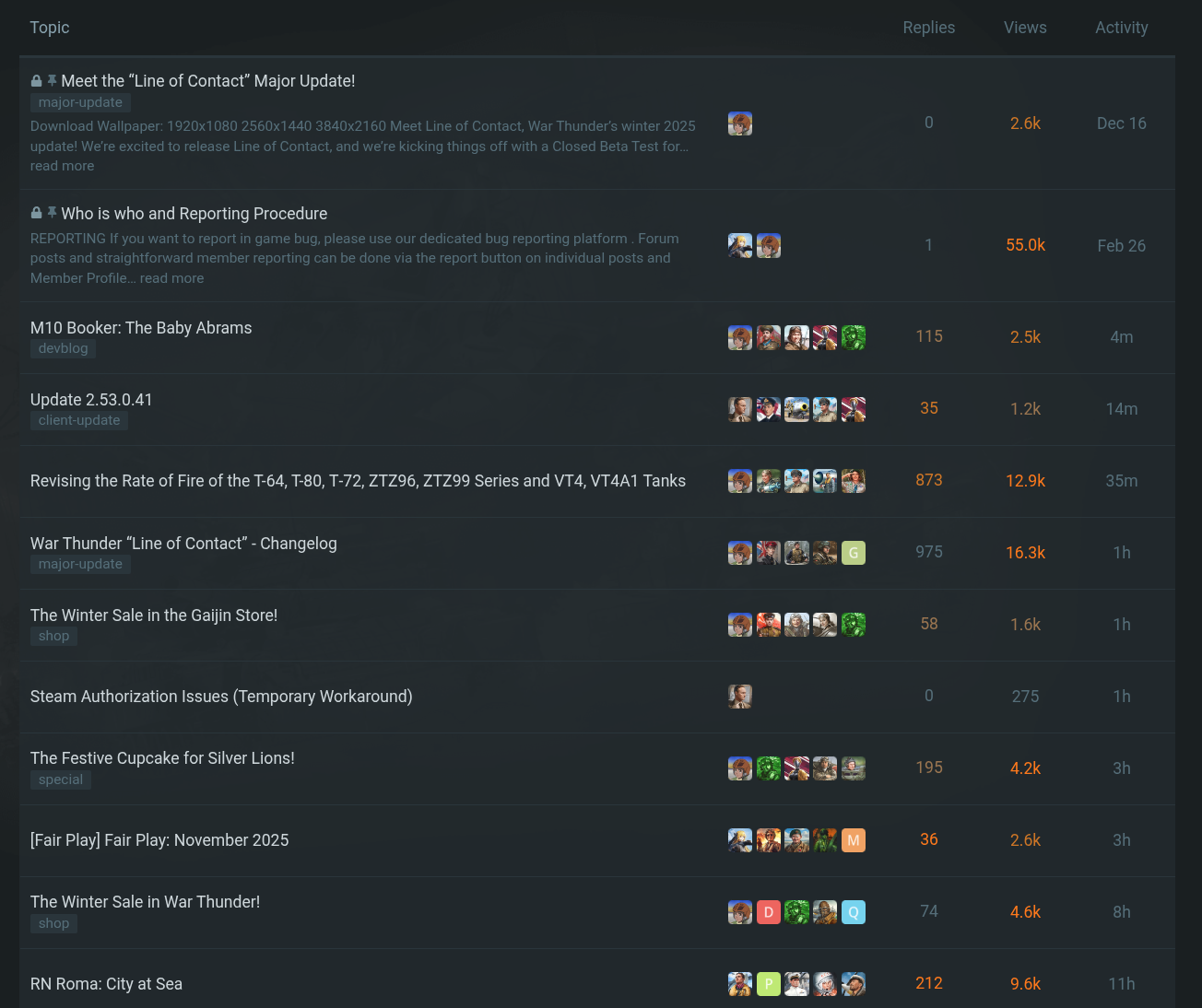
Task: Click "read more" in the Who is who excerpt
Action: pyautogui.click(x=171, y=278)
